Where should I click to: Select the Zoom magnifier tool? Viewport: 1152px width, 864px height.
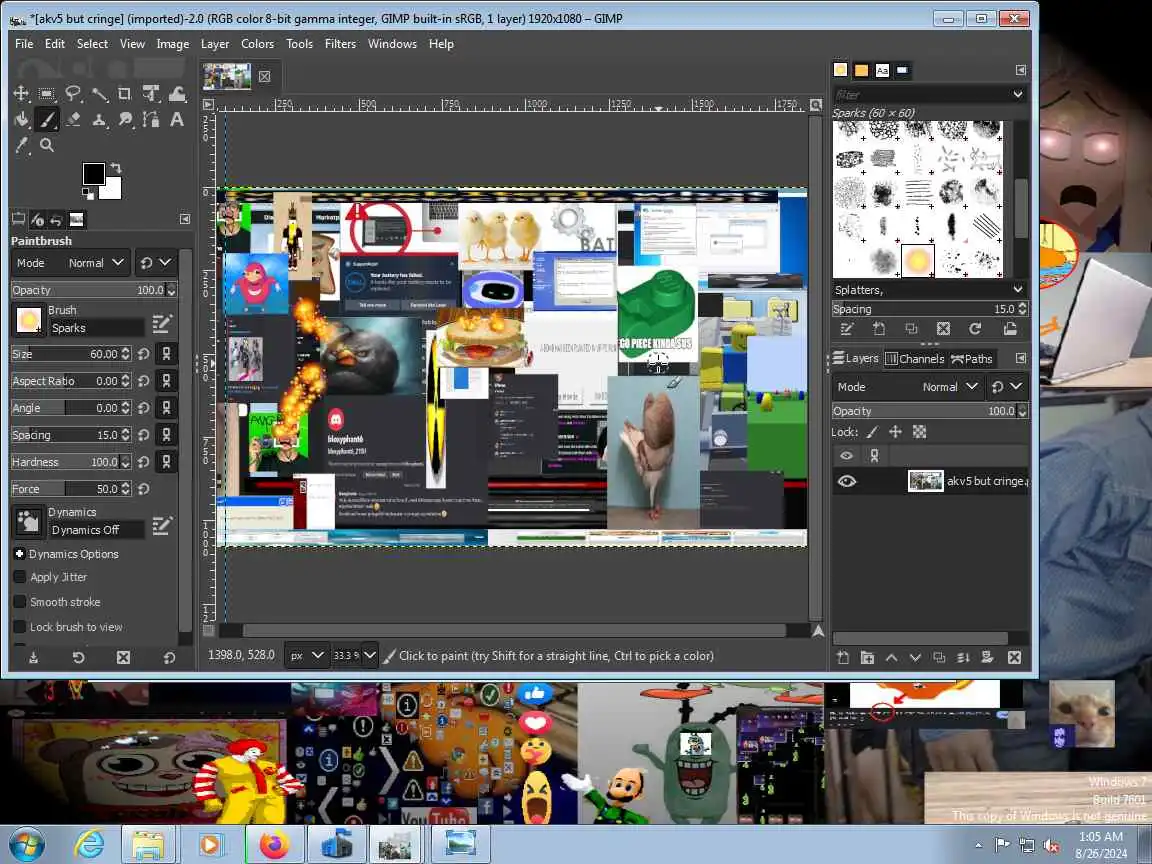[47, 145]
